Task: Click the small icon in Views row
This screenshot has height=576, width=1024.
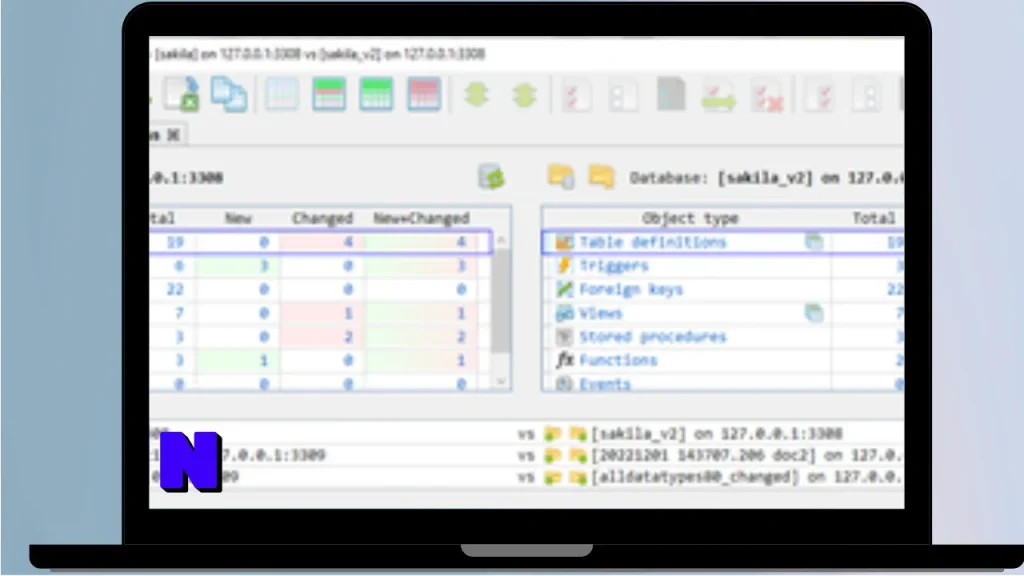Action: 814,313
